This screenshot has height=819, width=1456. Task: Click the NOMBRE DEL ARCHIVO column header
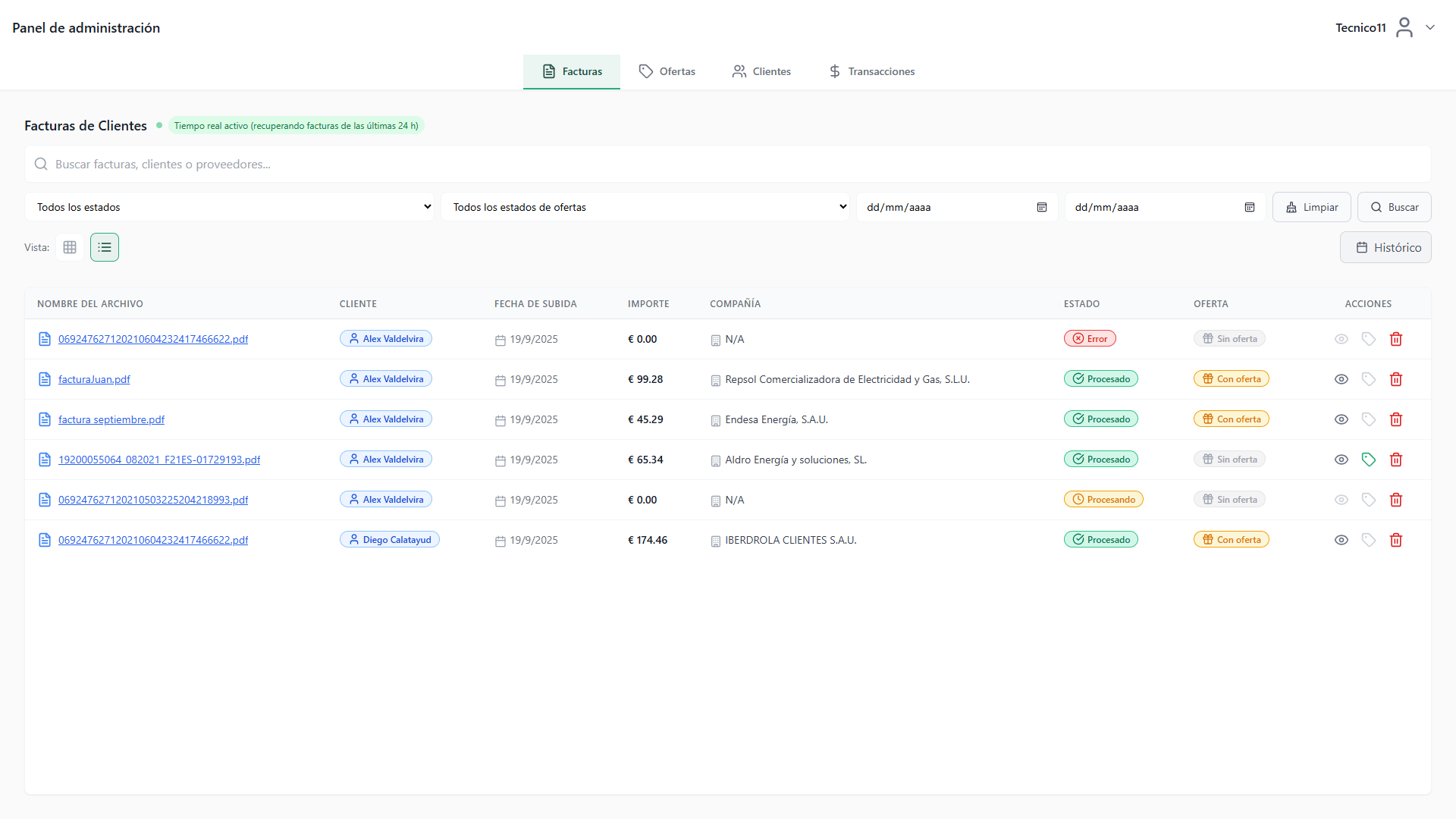tap(90, 303)
